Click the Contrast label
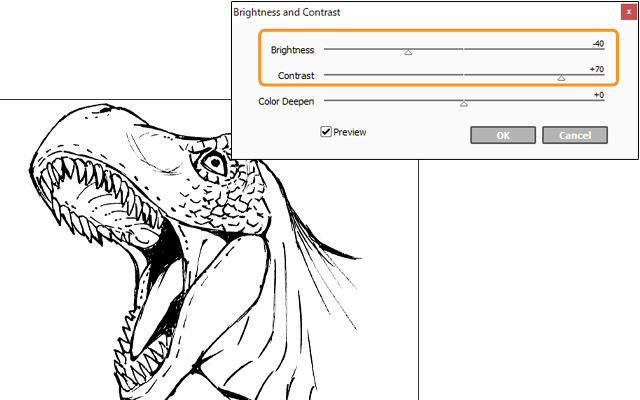 point(296,75)
